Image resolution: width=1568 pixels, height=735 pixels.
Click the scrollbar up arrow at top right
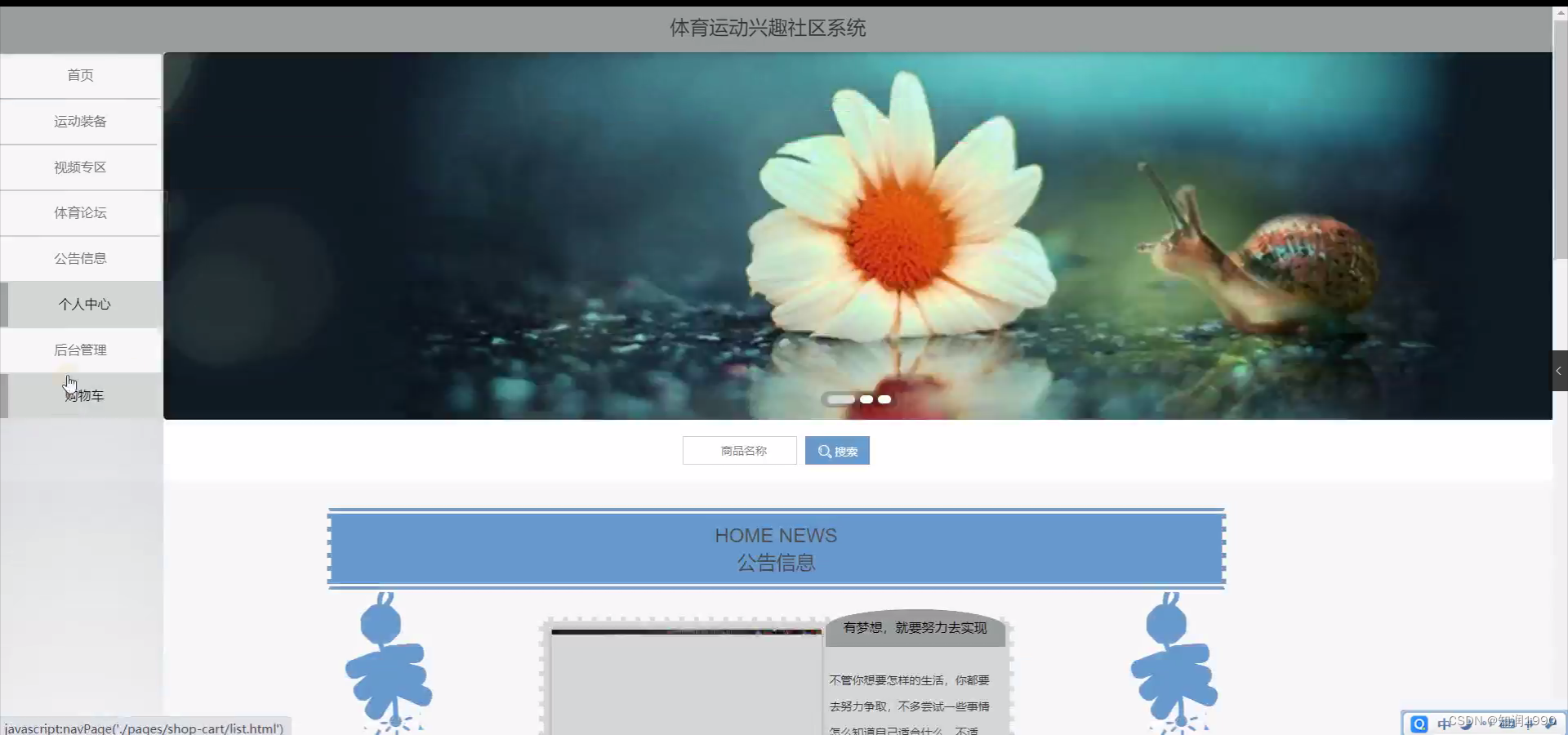pyautogui.click(x=1561, y=11)
